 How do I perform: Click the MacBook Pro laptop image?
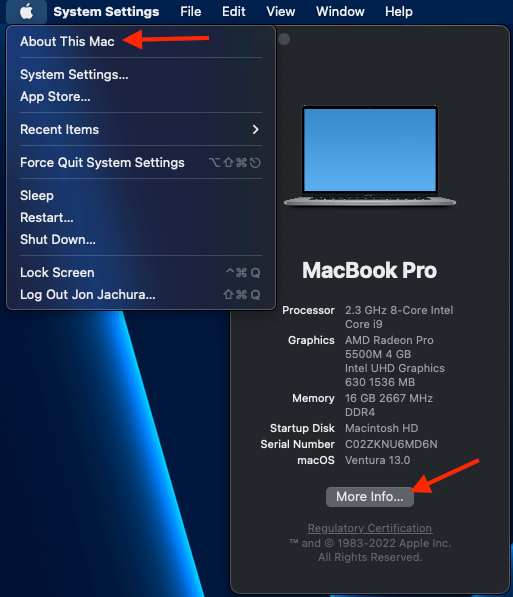point(369,156)
